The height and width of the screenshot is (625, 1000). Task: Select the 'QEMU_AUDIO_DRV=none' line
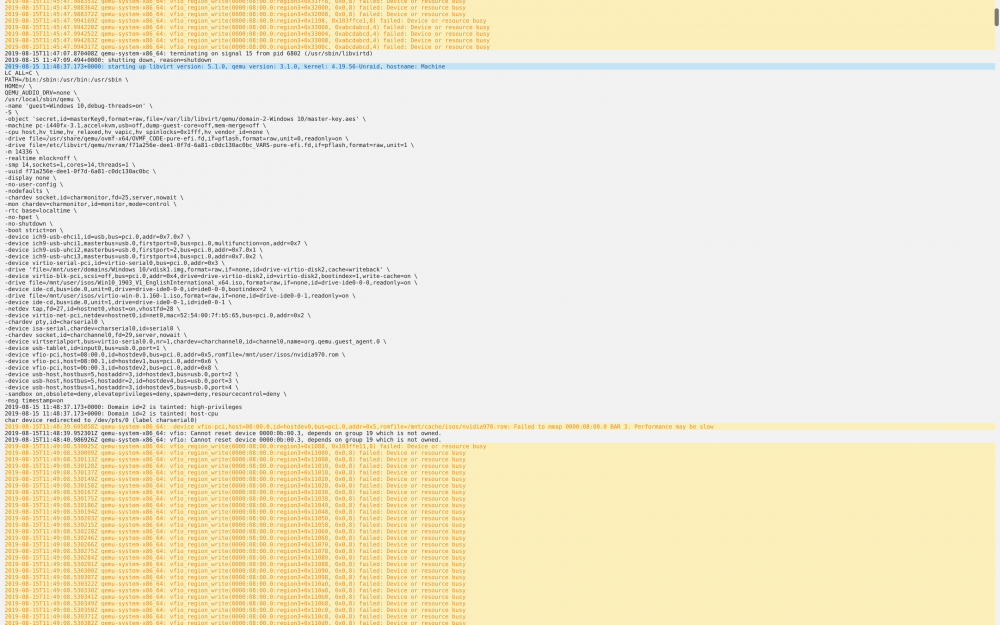pyautogui.click(x=41, y=93)
